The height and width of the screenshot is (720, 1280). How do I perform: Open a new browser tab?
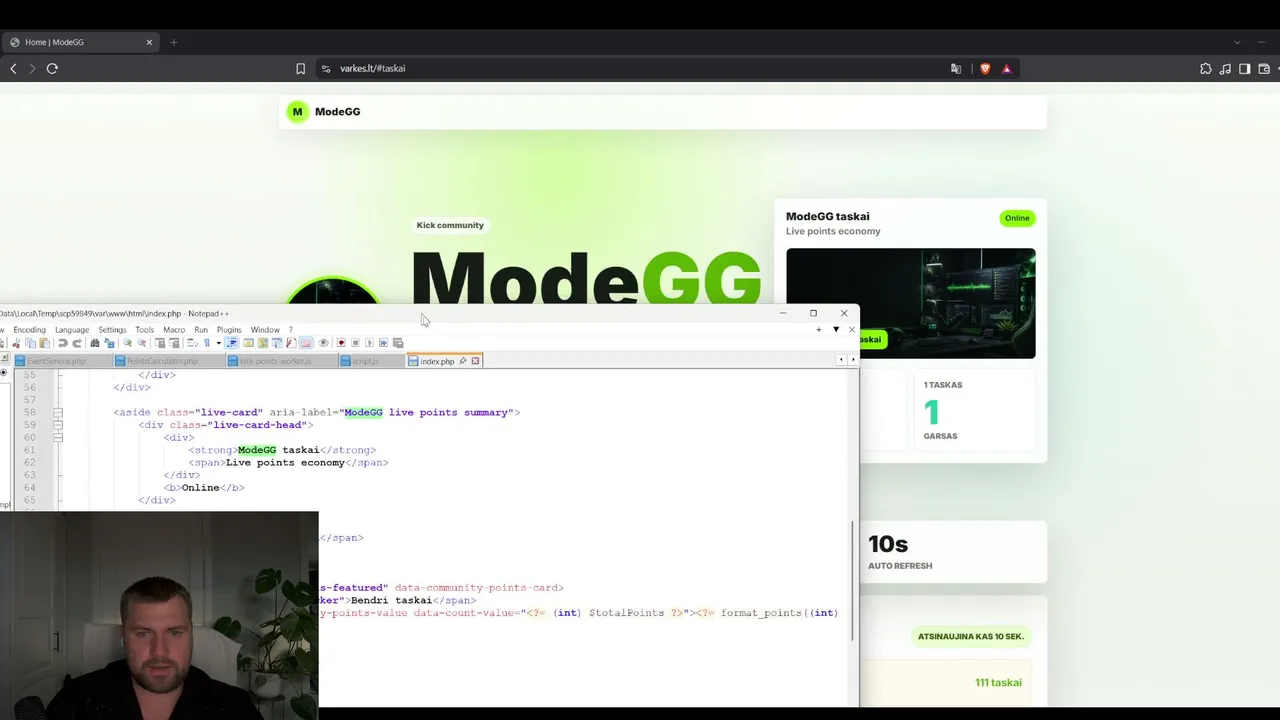(173, 42)
